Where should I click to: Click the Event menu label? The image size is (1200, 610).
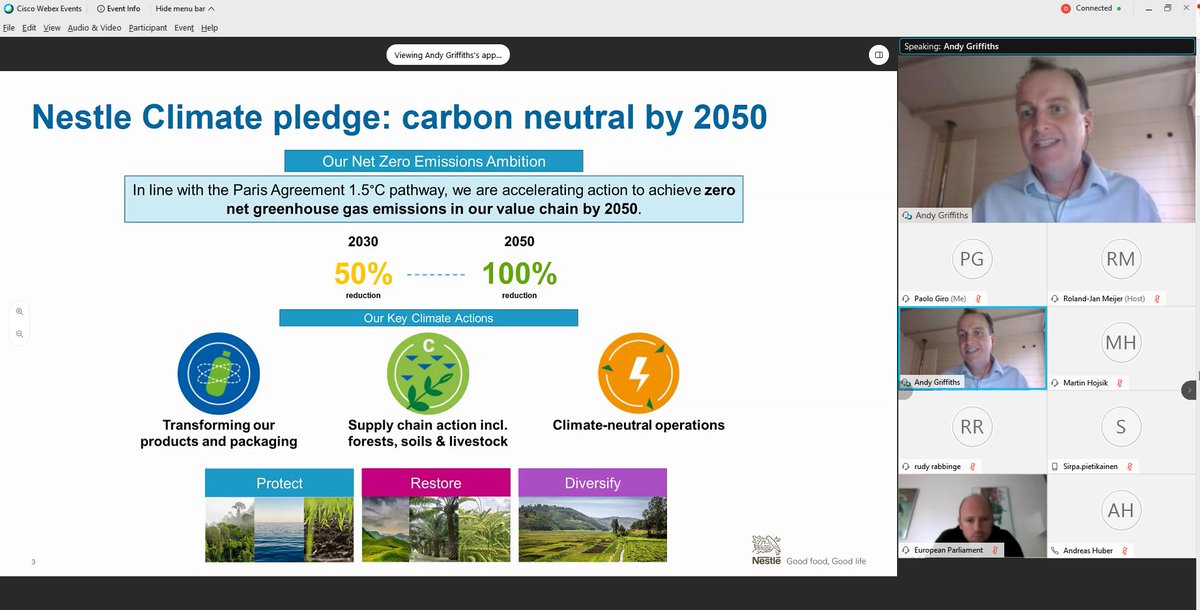click(x=182, y=27)
